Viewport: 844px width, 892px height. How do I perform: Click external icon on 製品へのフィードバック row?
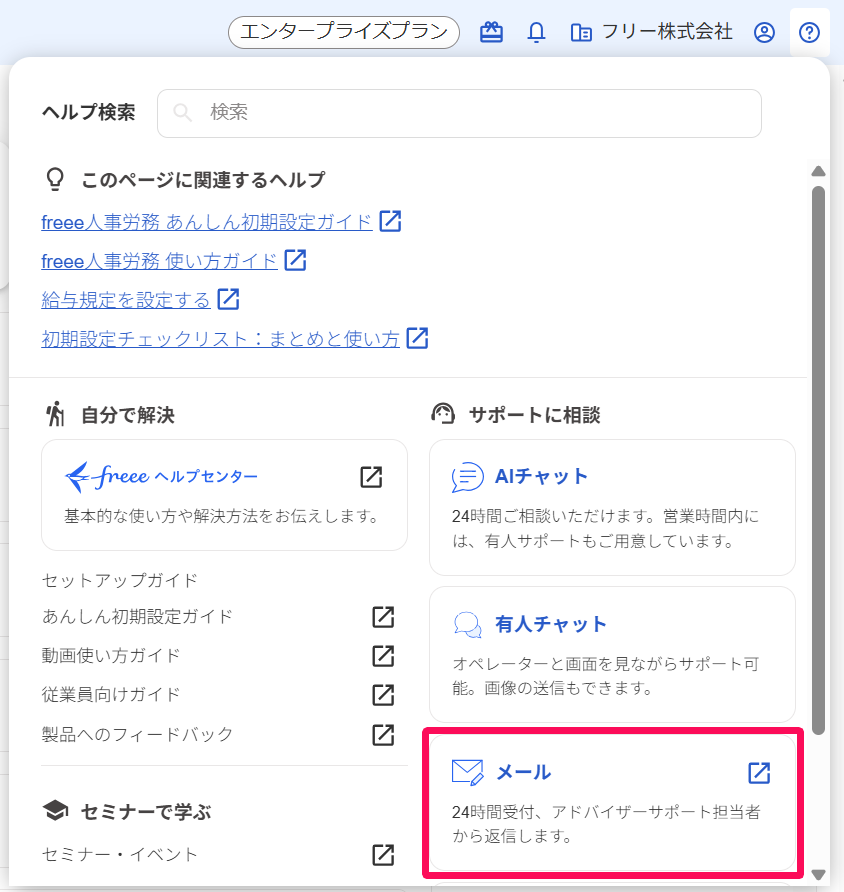[x=383, y=734]
